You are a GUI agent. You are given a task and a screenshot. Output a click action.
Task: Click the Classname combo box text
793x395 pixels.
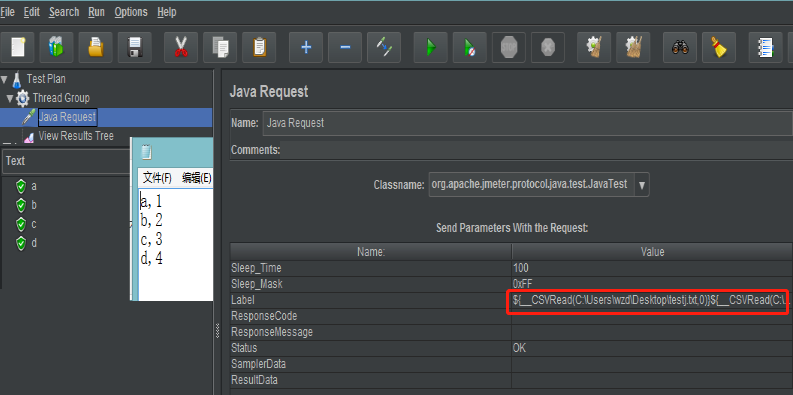coord(530,185)
